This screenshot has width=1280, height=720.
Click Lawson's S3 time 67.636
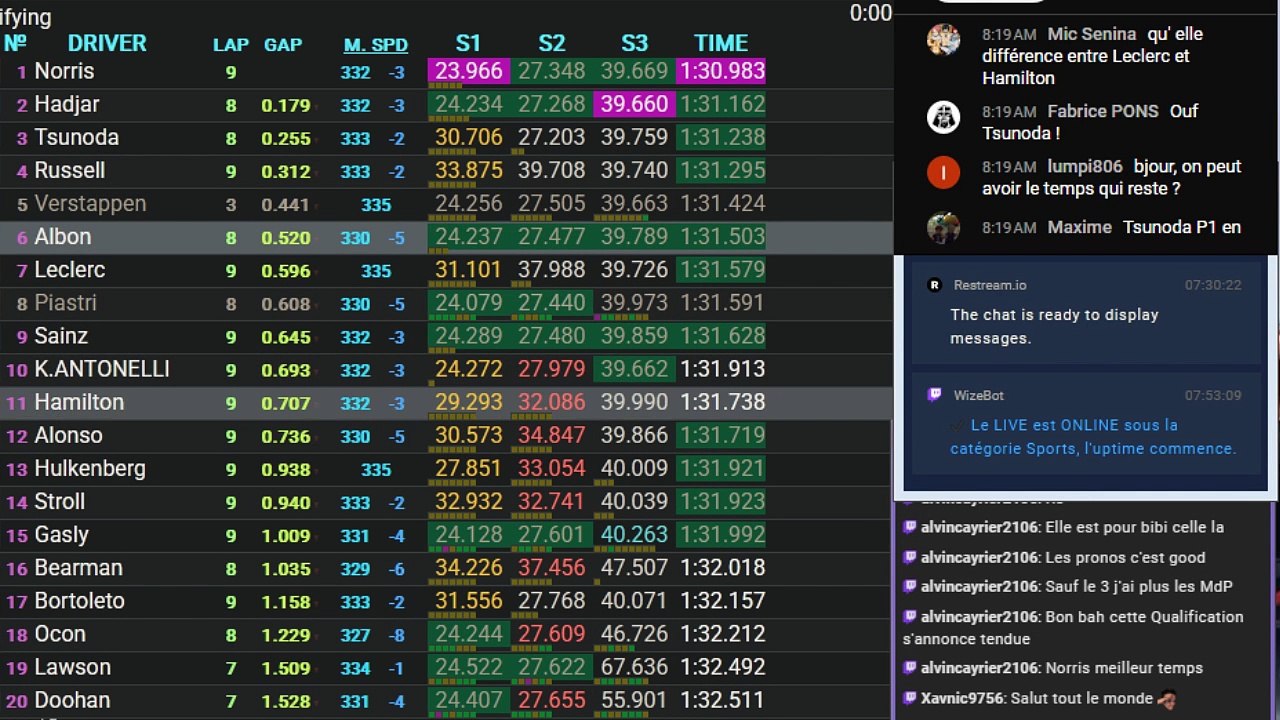pyautogui.click(x=635, y=665)
